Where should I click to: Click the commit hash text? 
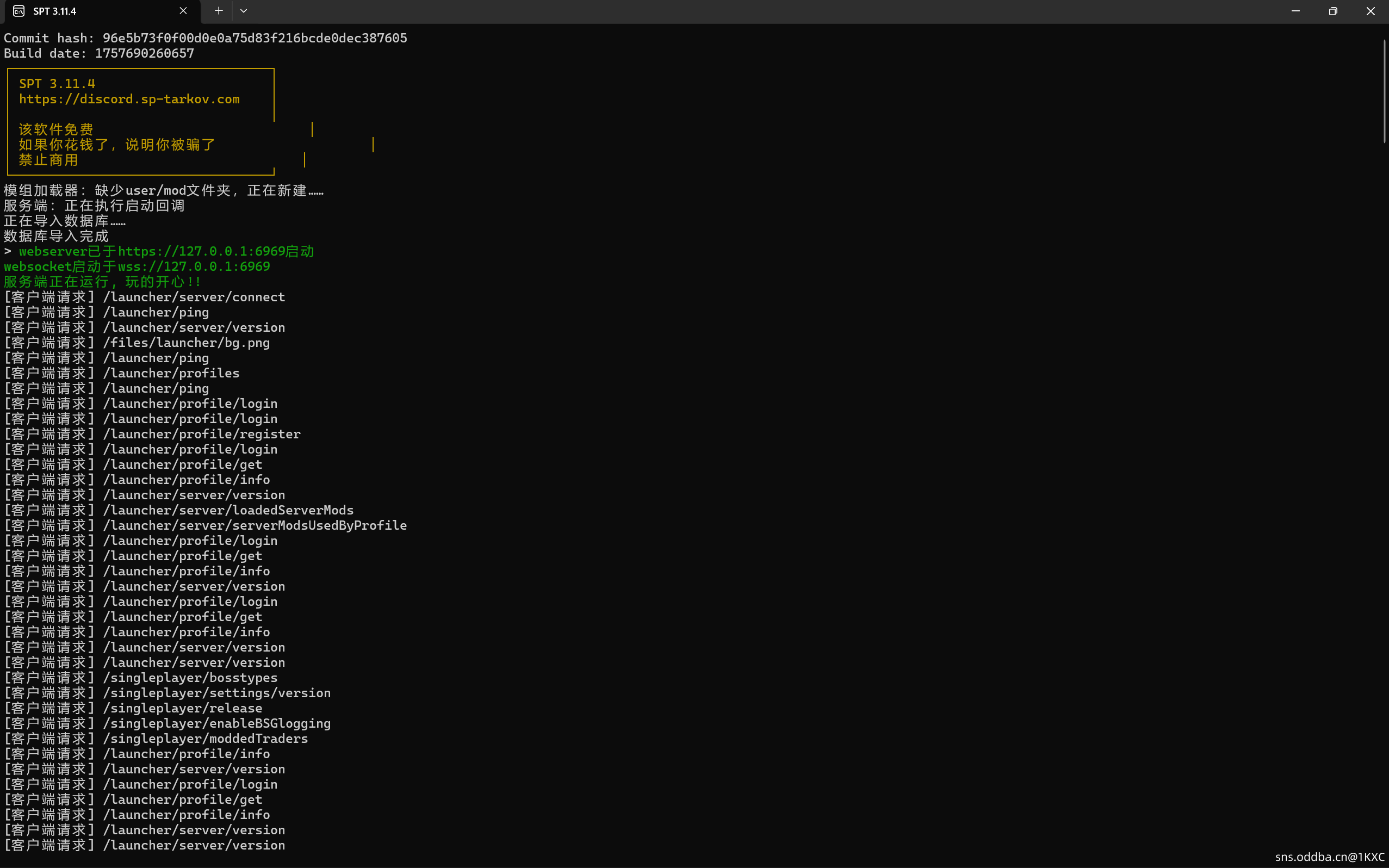255,39
